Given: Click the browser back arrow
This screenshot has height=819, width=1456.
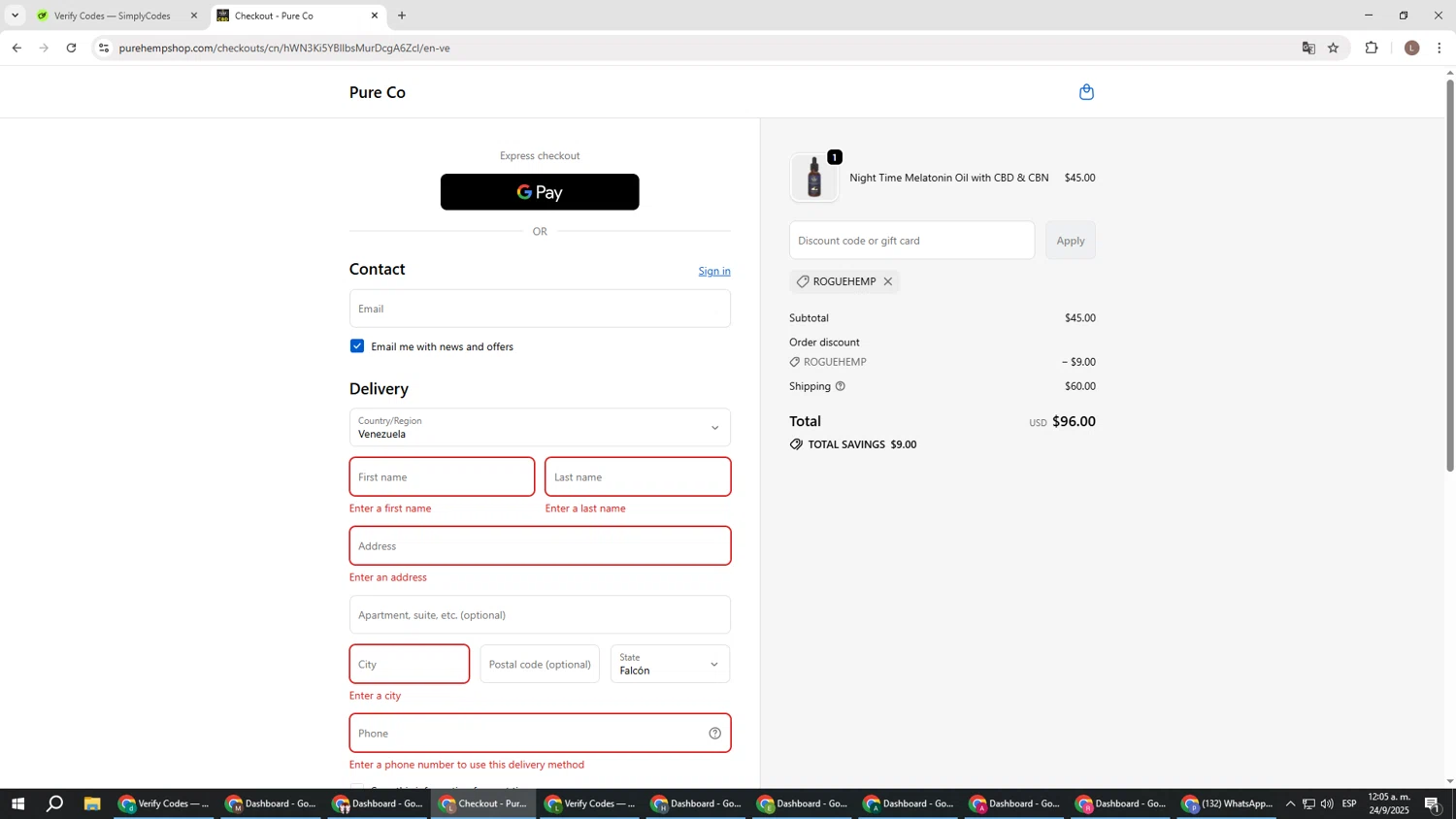Looking at the screenshot, I should (x=17, y=48).
